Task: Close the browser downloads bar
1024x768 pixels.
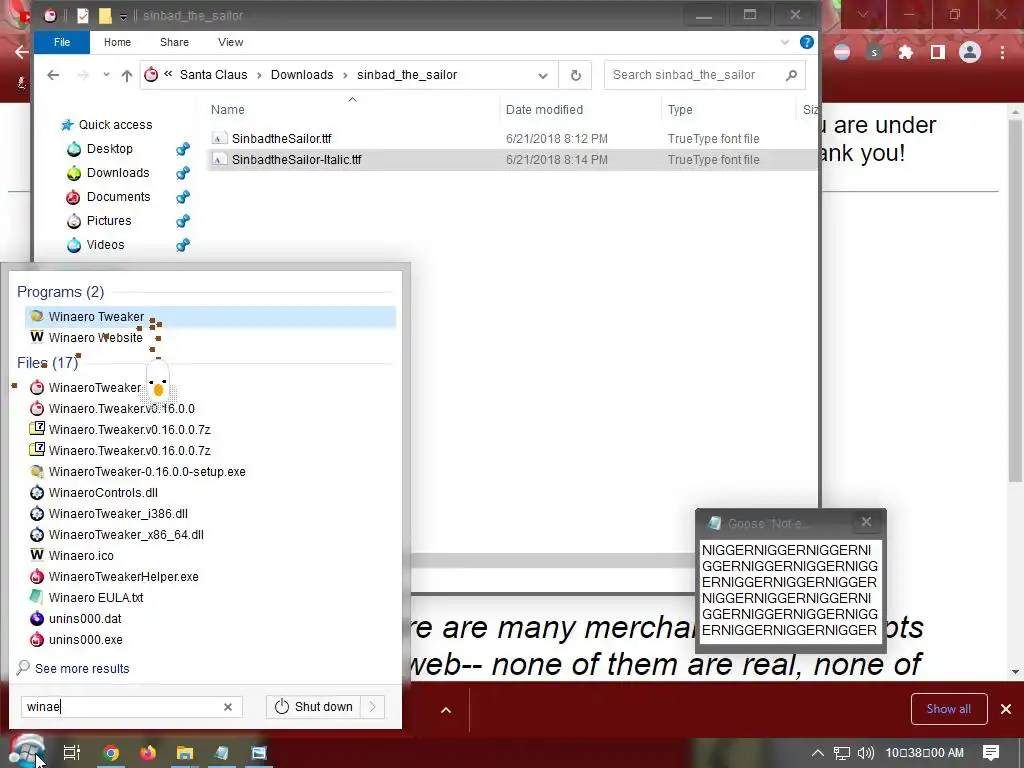Action: (x=1006, y=709)
